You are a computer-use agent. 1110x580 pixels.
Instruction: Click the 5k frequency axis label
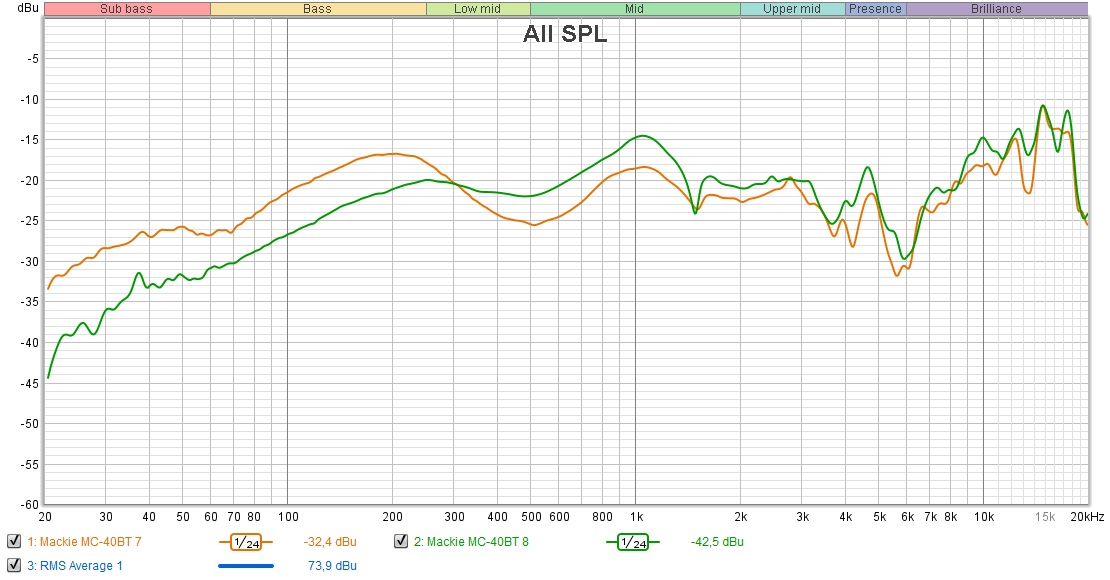coord(879,517)
